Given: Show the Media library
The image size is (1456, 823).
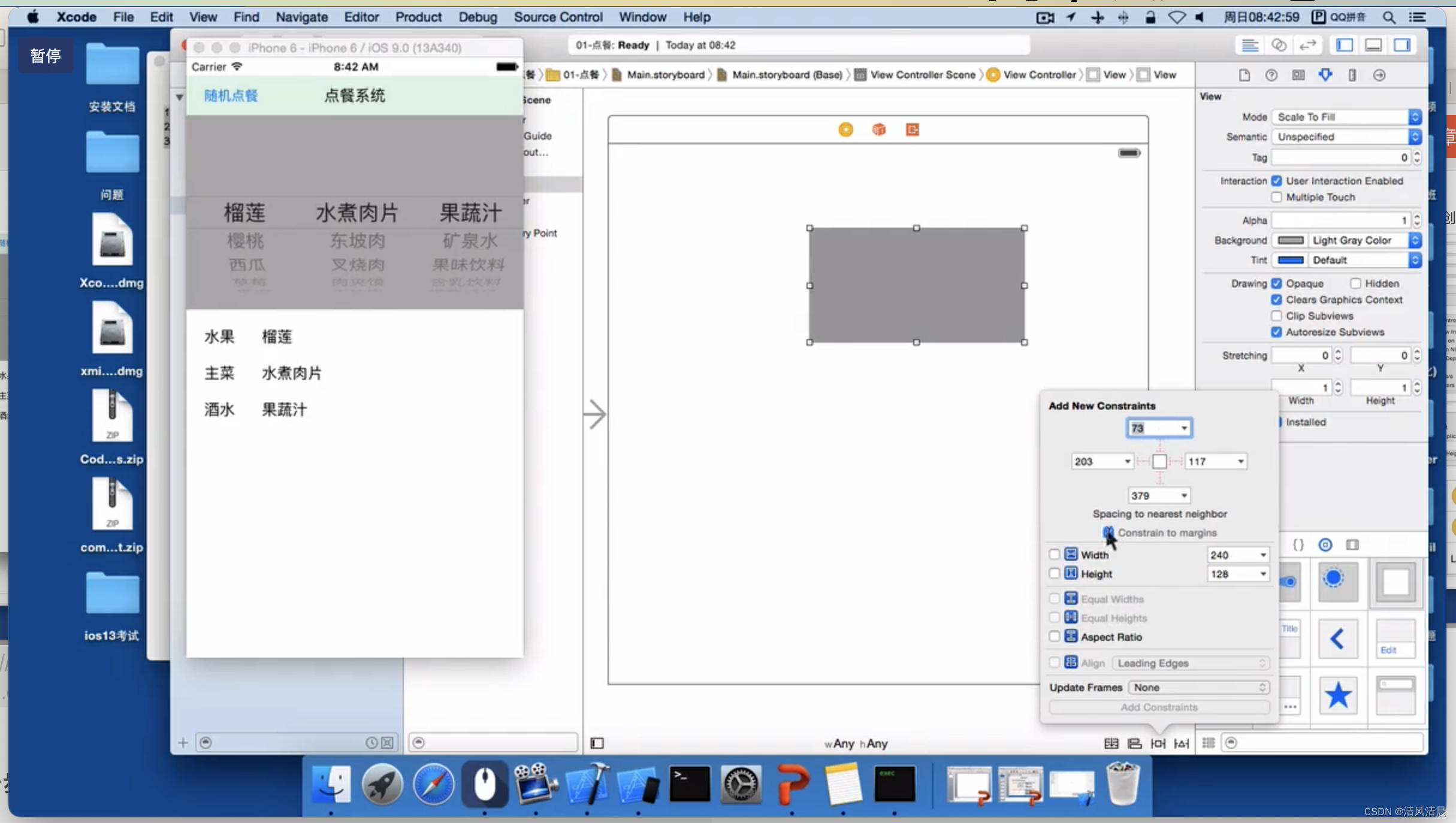Looking at the screenshot, I should point(1352,544).
